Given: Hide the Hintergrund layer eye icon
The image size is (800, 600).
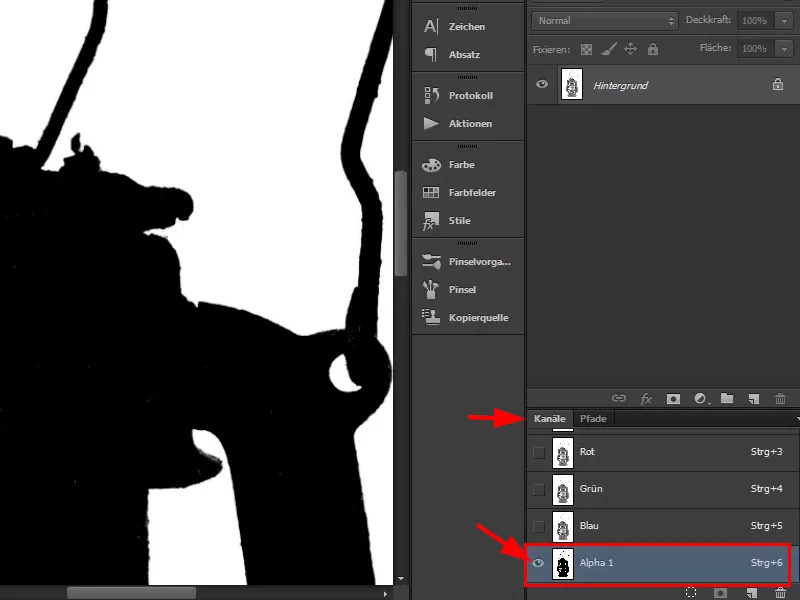Looking at the screenshot, I should tap(542, 84).
